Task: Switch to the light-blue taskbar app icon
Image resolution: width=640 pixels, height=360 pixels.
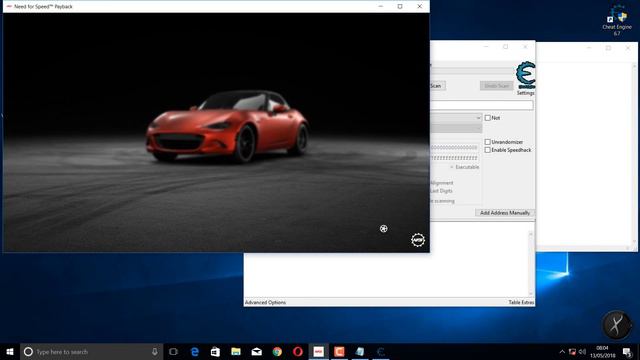Action: point(360,351)
